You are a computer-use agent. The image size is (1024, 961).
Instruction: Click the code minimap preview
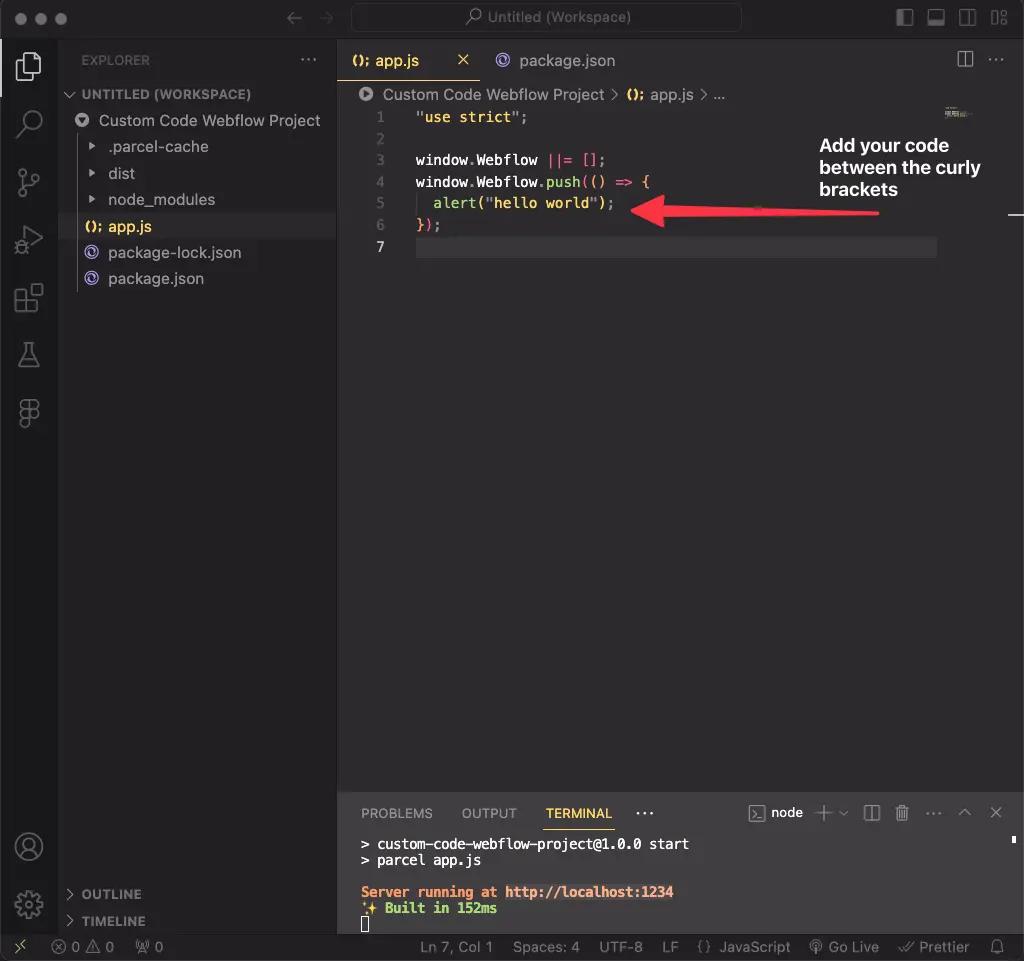click(956, 113)
